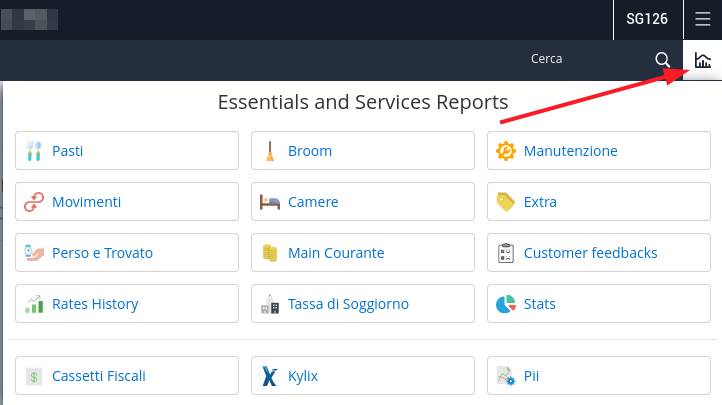This screenshot has width=722, height=405.
Task: Open the Camere report
Action: pyautogui.click(x=363, y=202)
